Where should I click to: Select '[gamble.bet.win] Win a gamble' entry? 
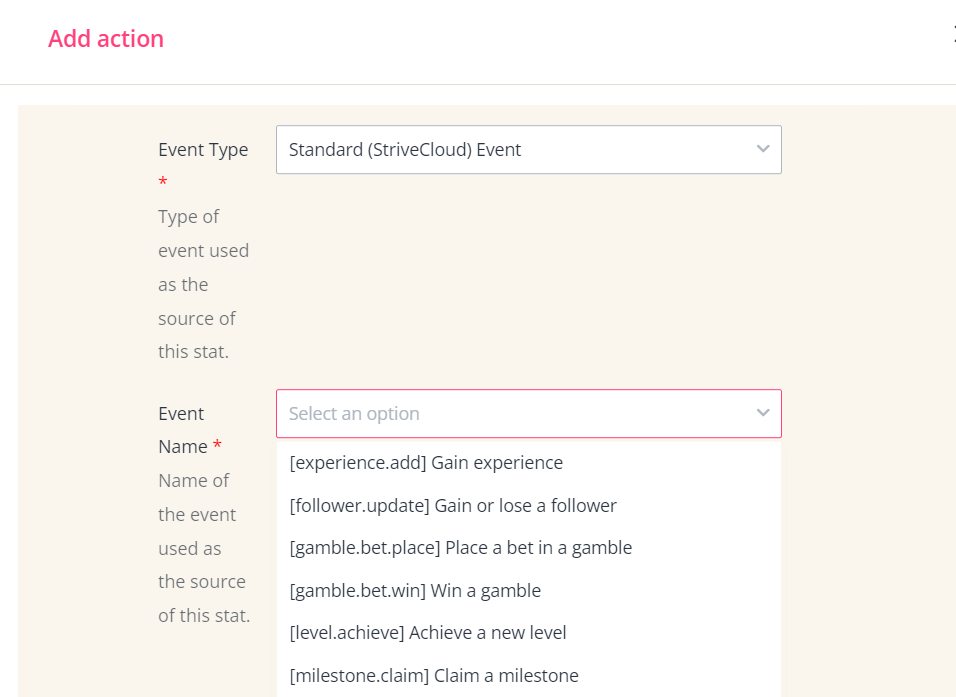click(x=415, y=591)
